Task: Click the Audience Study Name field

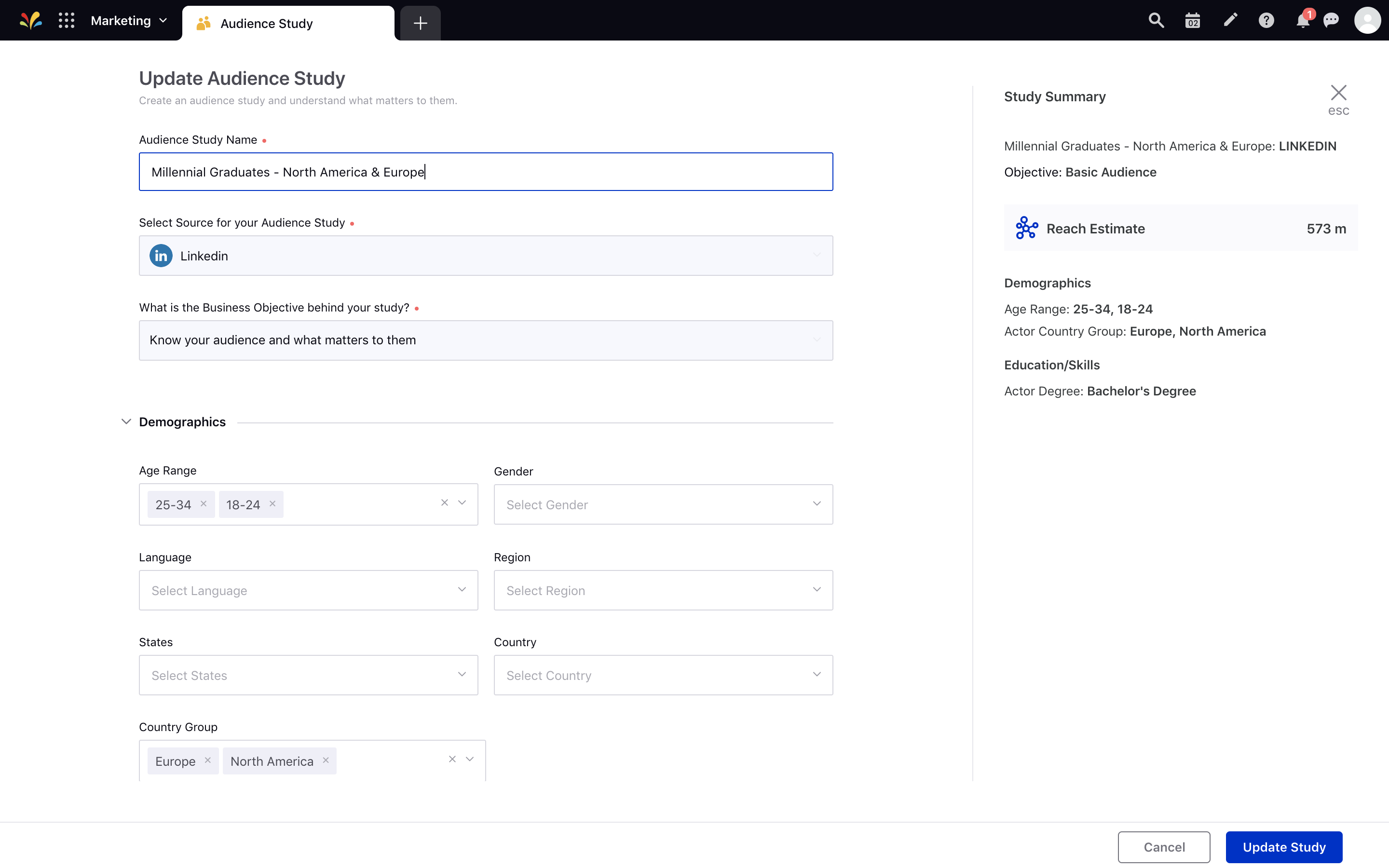Action: click(x=486, y=172)
